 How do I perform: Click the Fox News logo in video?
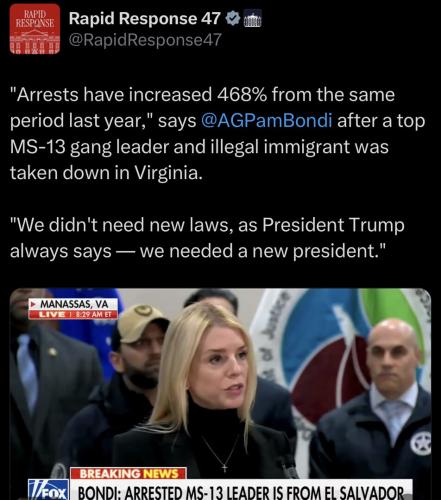pos(49,490)
